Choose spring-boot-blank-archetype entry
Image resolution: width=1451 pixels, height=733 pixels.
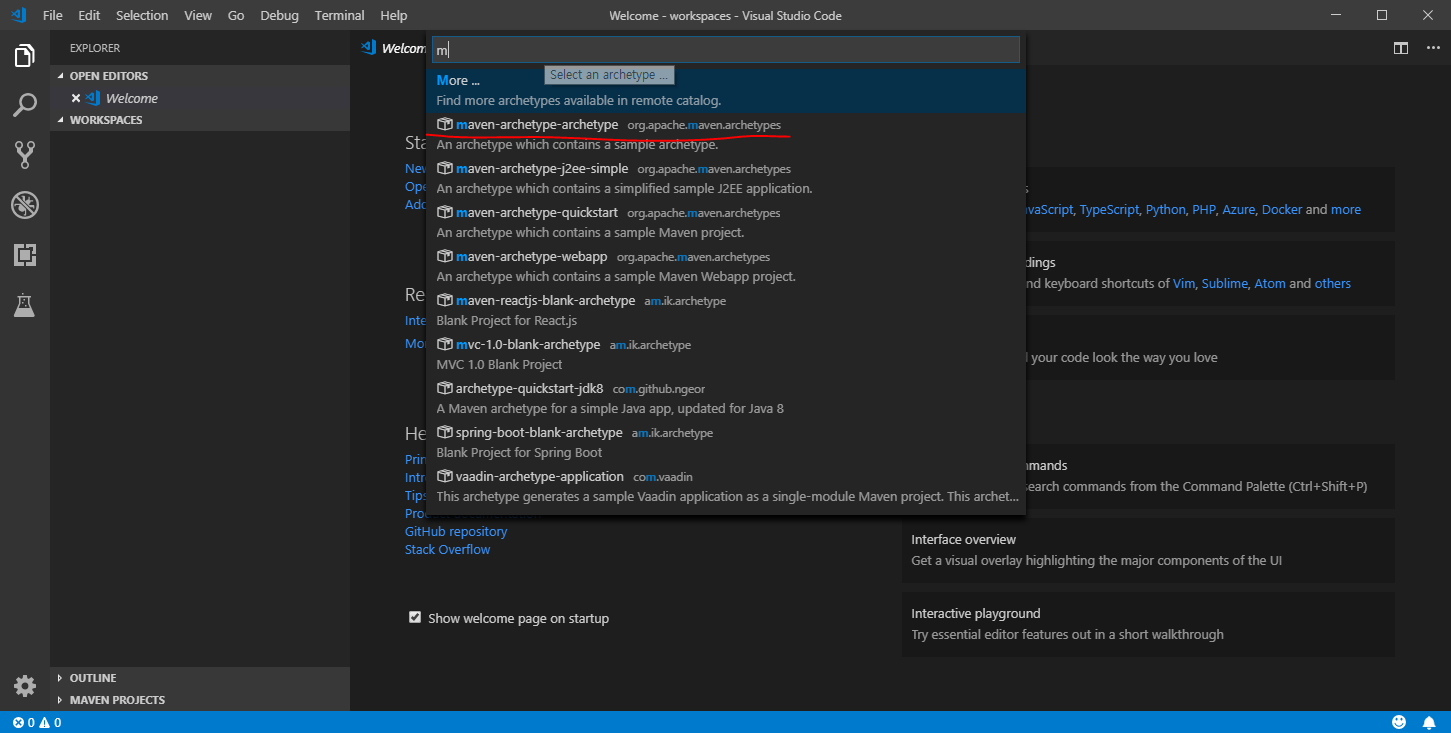point(726,442)
